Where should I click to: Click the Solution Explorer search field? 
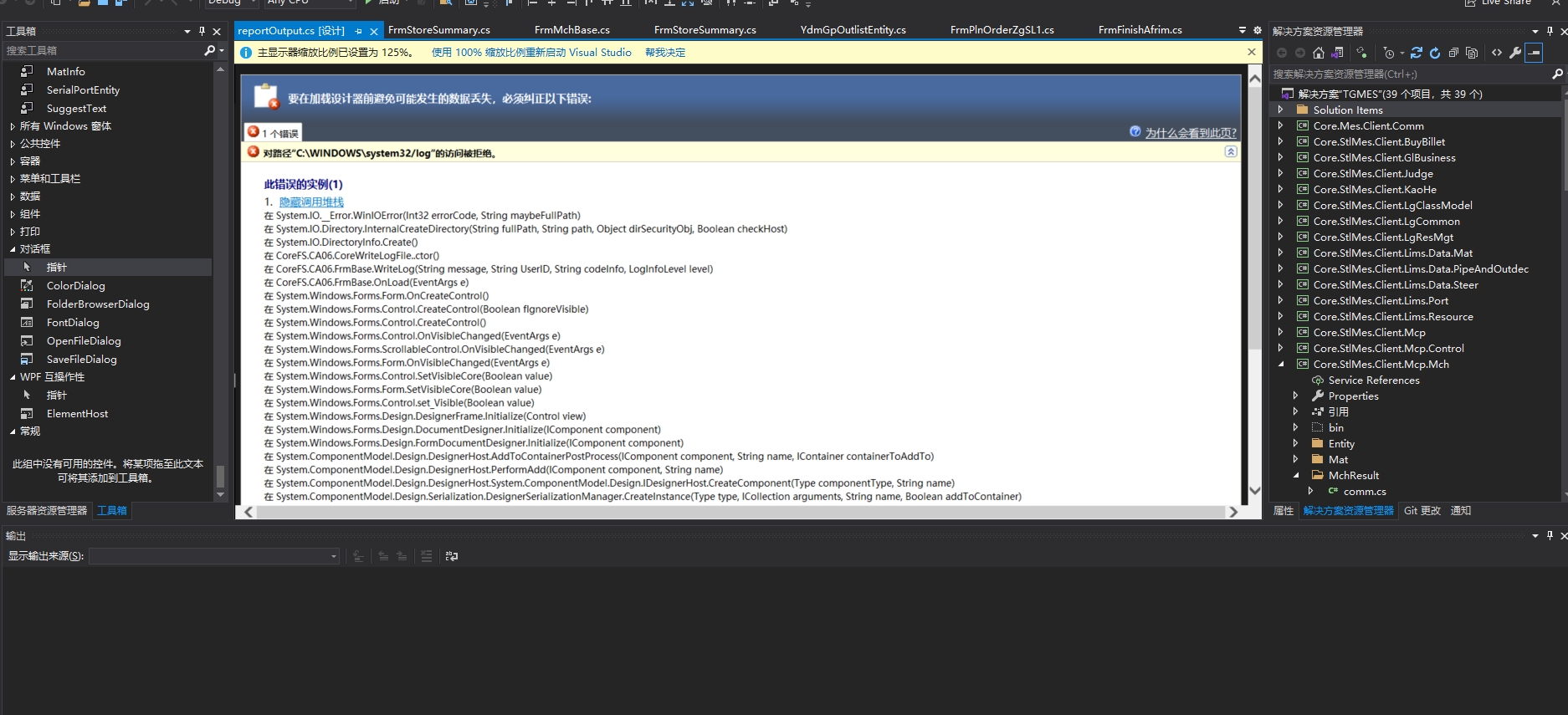click(1410, 74)
